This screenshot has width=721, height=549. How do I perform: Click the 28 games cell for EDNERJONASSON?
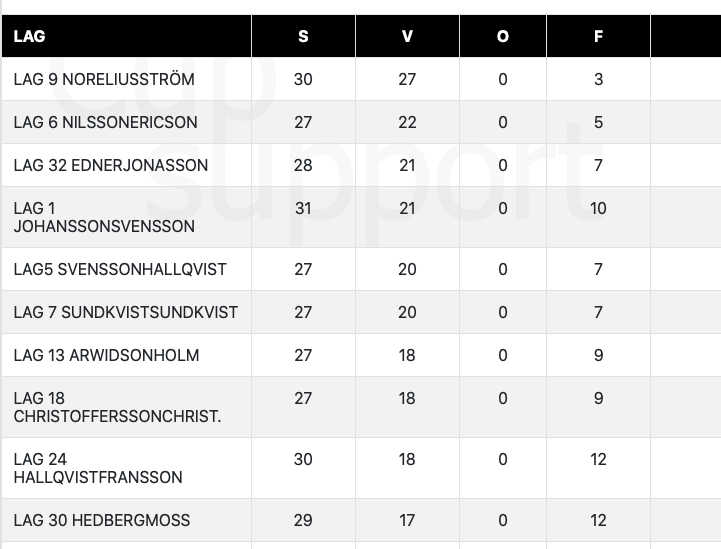tap(303, 165)
